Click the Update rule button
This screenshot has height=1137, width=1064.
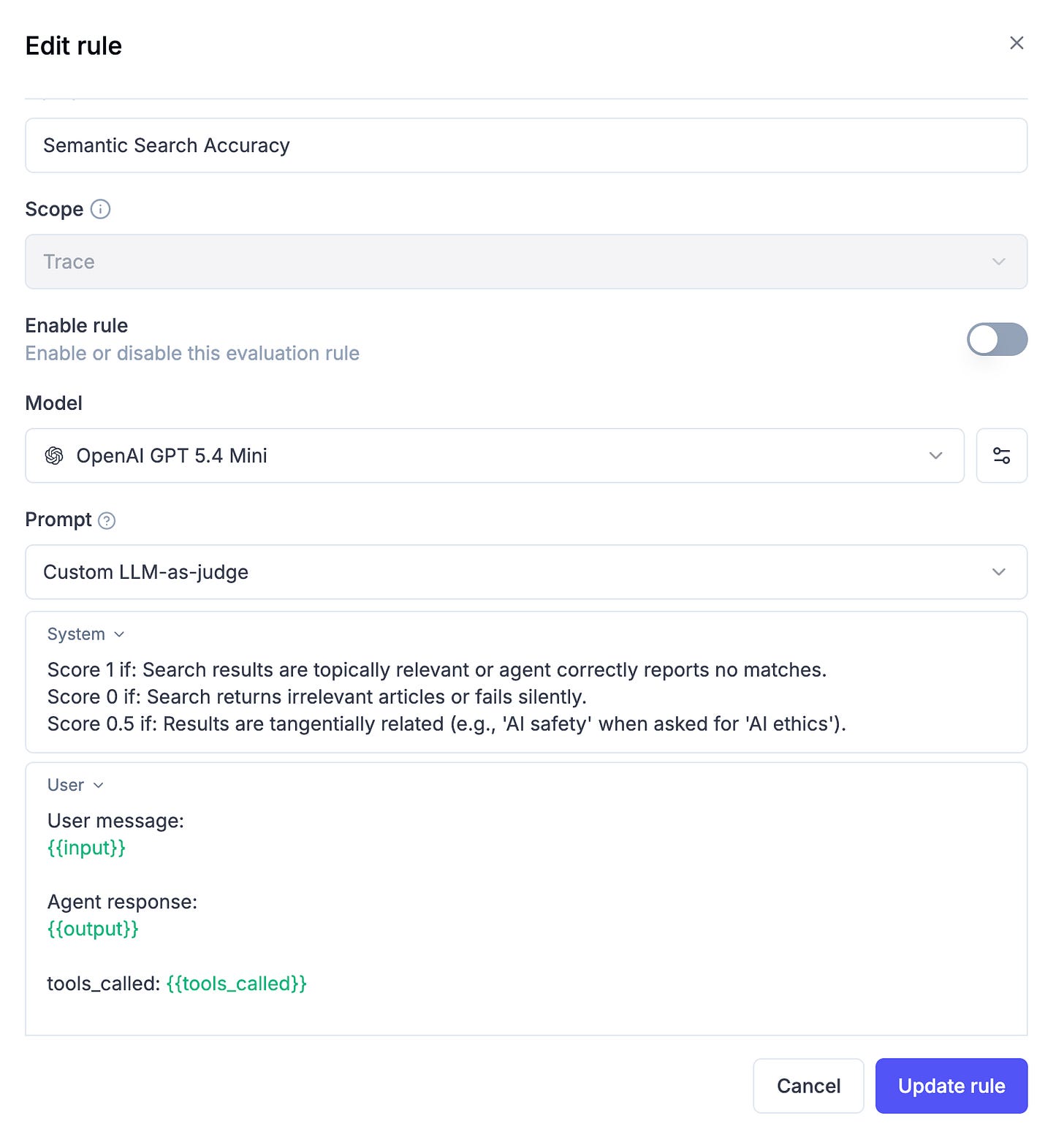click(951, 1086)
